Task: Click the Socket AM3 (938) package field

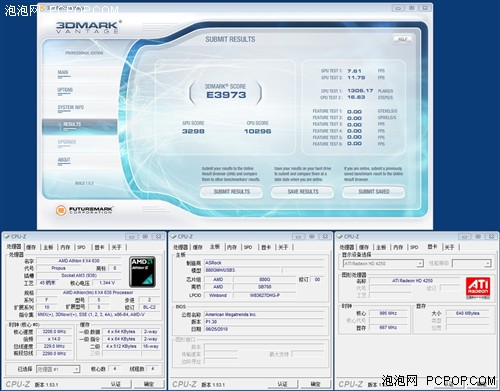Action: coord(79,275)
